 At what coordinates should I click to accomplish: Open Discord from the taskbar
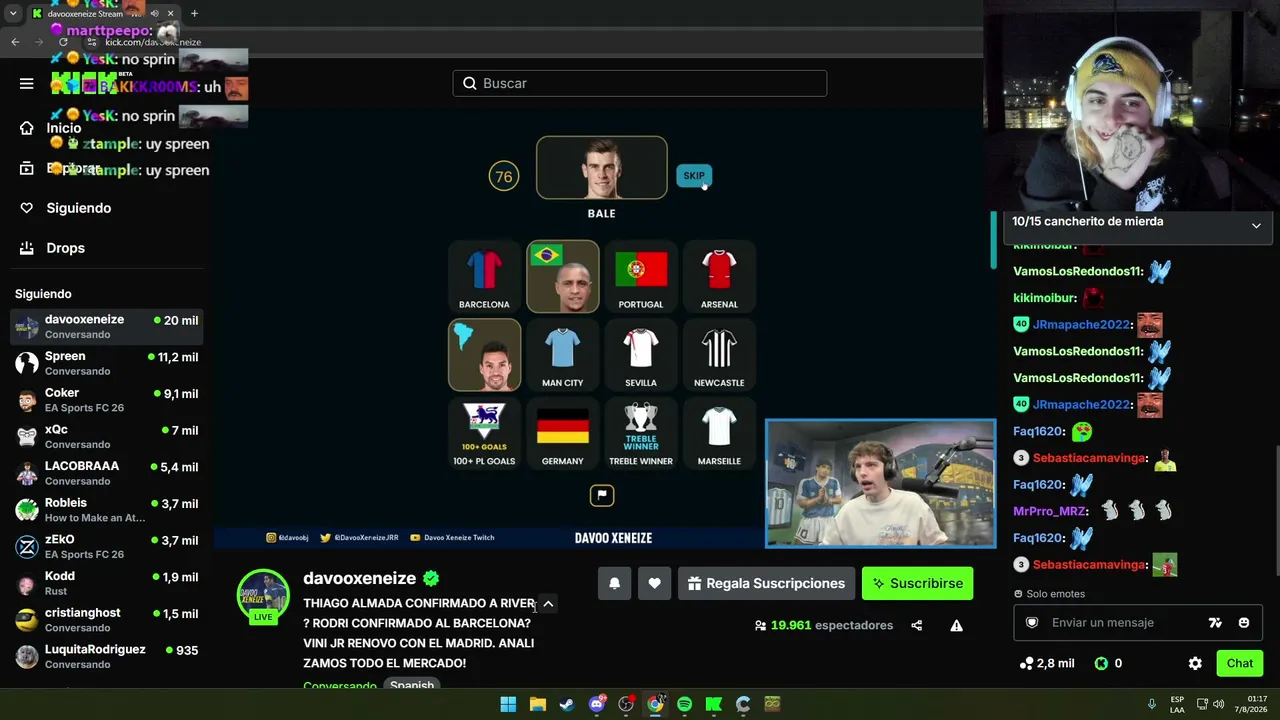point(597,704)
